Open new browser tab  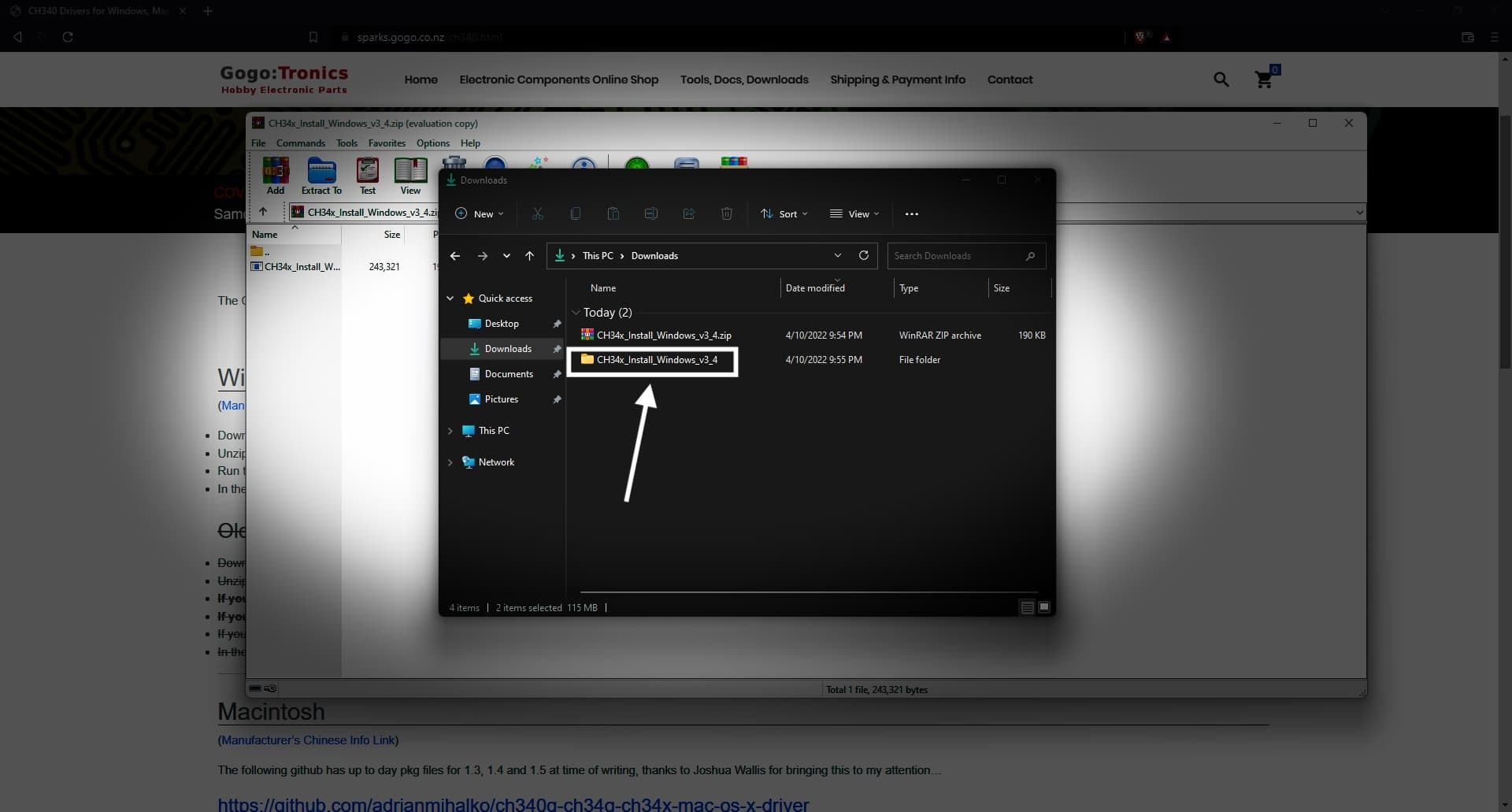click(x=208, y=11)
